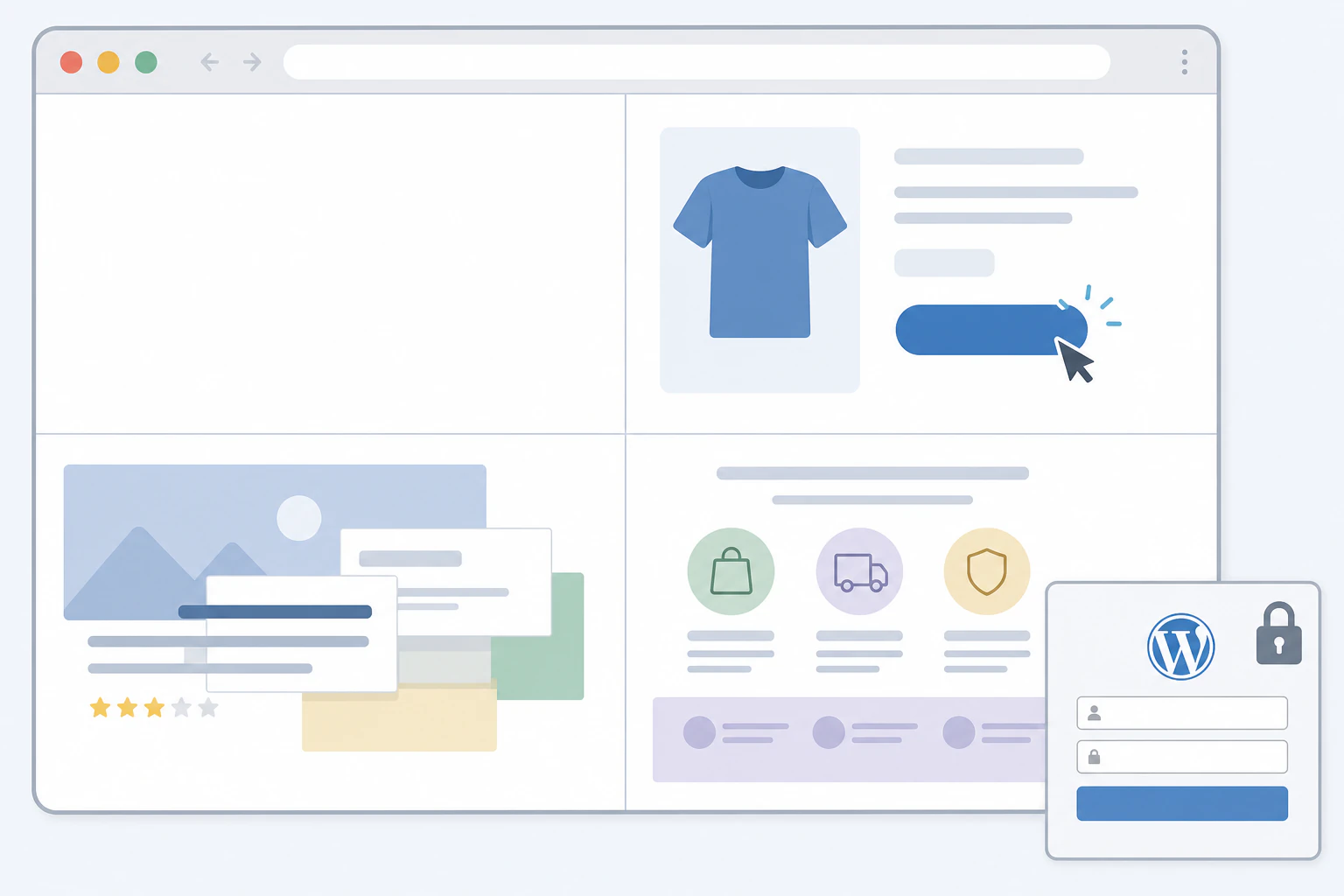Click the green window maximize dot
Image resolution: width=1344 pixels, height=896 pixels.
(146, 62)
